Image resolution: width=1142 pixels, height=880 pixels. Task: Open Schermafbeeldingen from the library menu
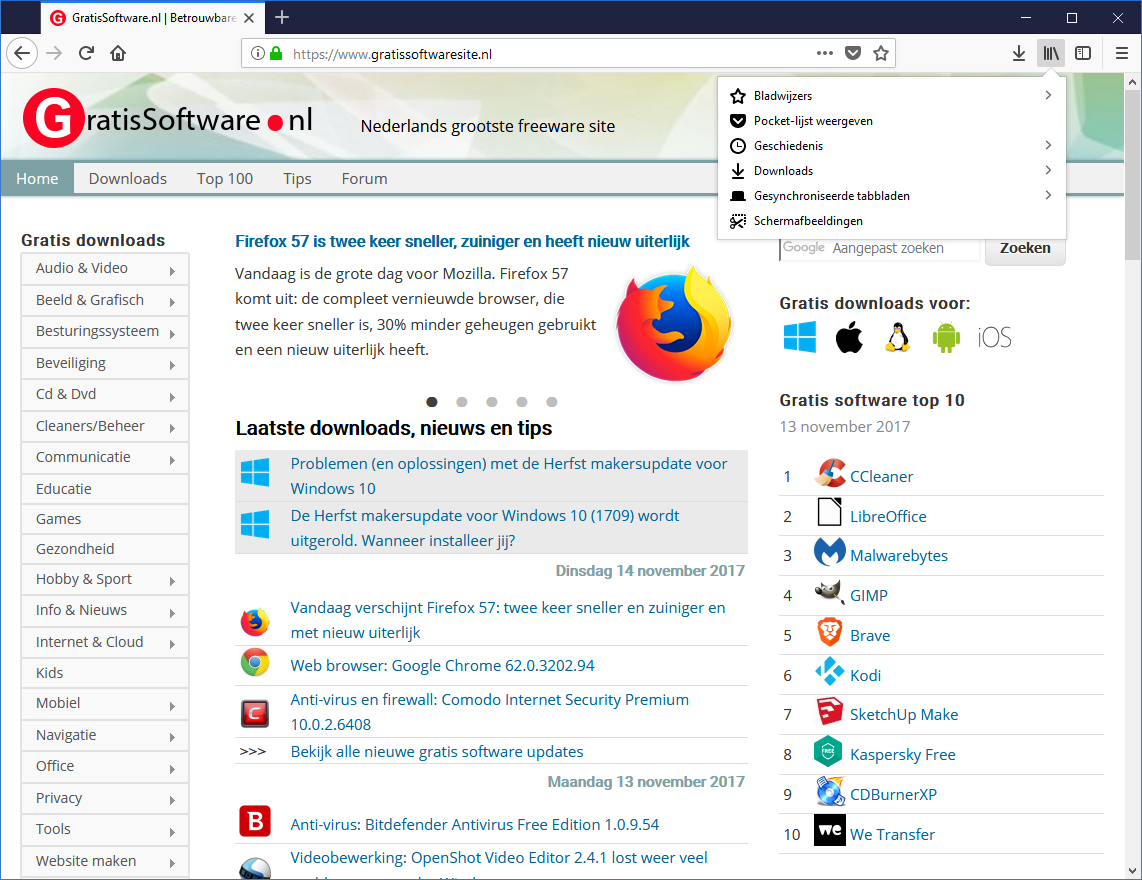coord(808,221)
